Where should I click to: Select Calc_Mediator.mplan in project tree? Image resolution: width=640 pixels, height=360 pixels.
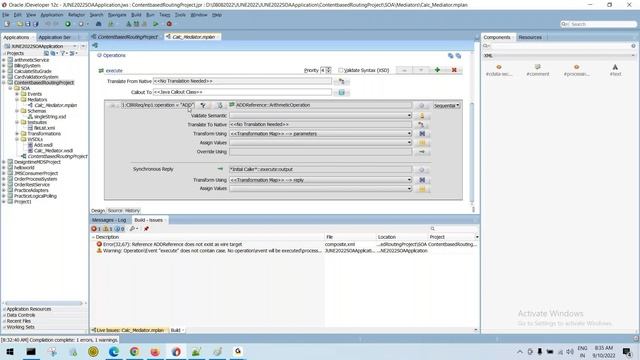(56, 105)
